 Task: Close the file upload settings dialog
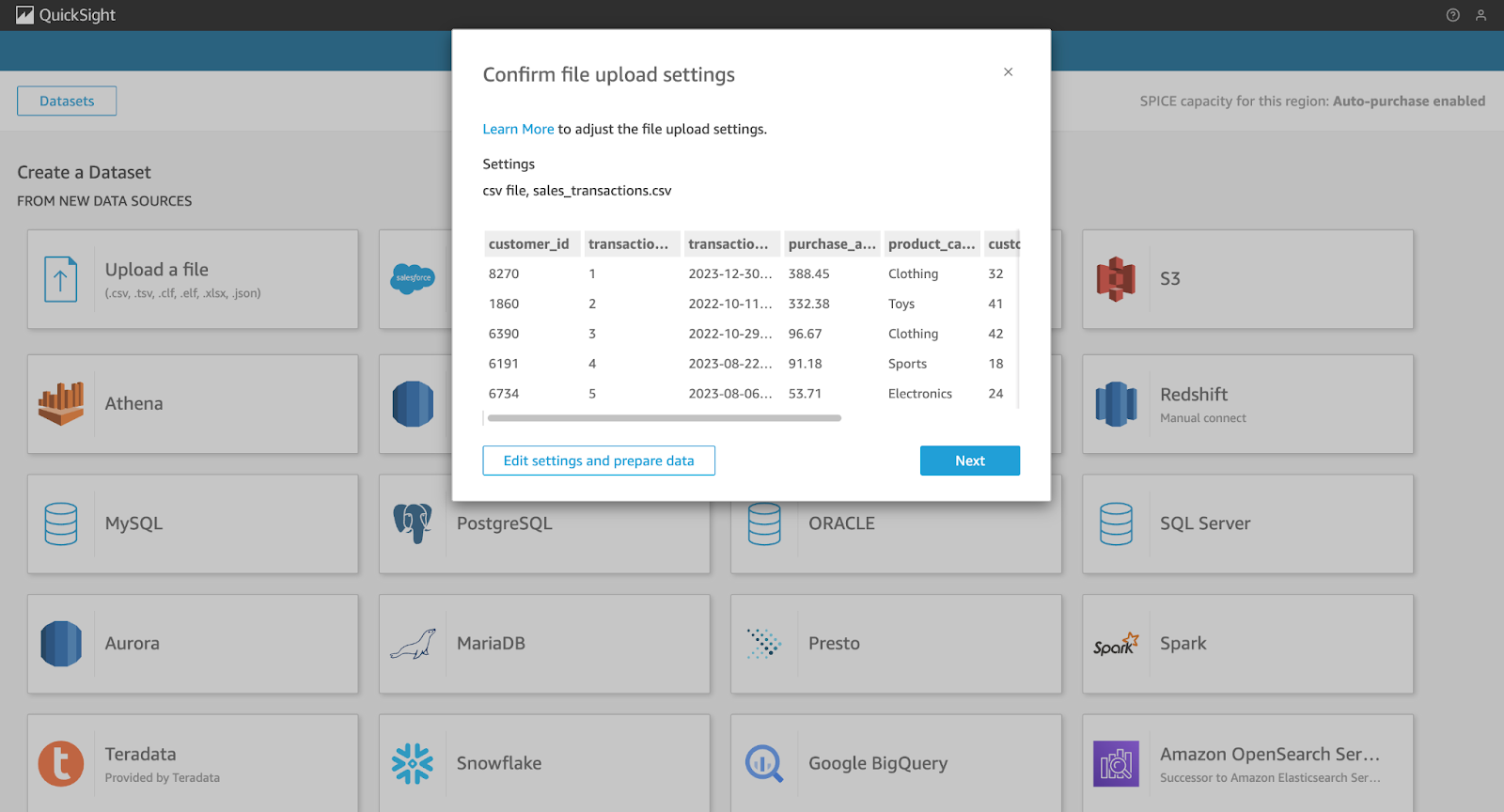point(1008,72)
